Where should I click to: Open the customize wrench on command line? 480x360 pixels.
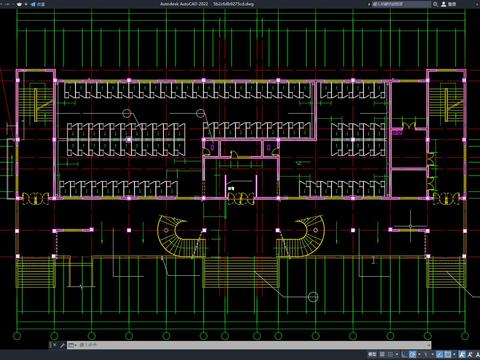(x=62, y=345)
